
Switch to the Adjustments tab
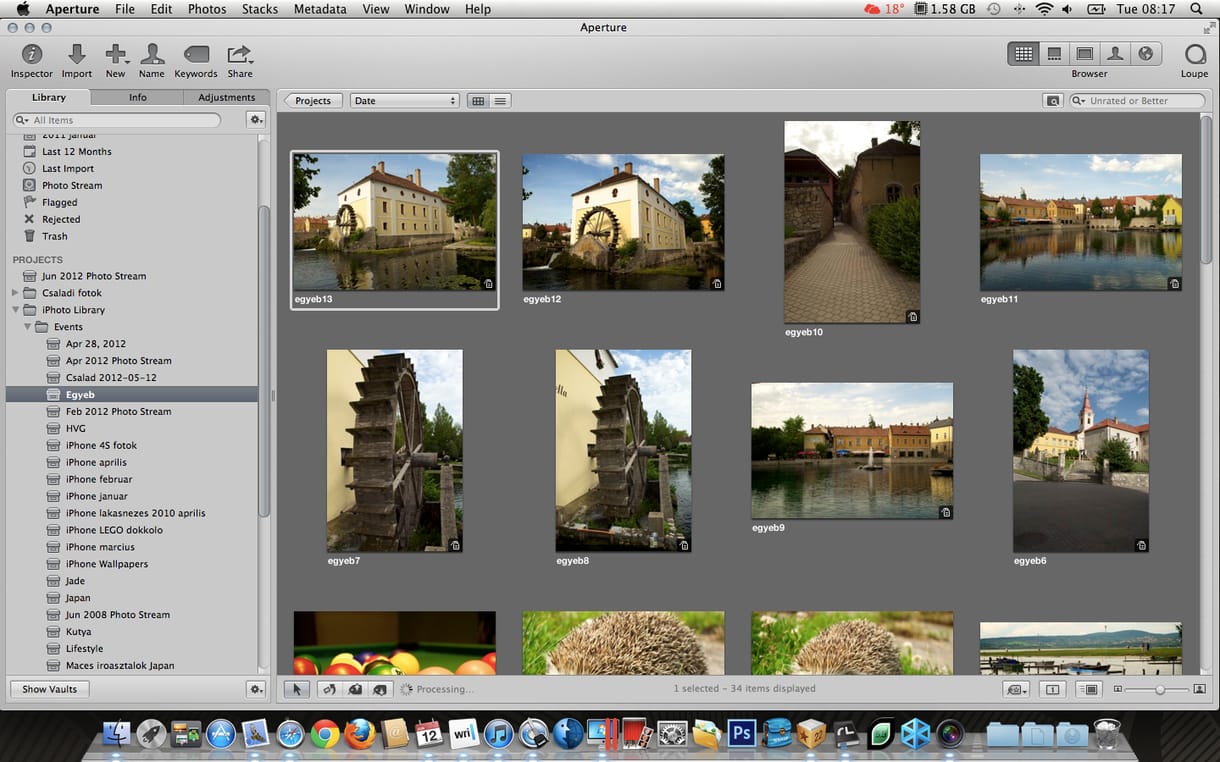226,97
